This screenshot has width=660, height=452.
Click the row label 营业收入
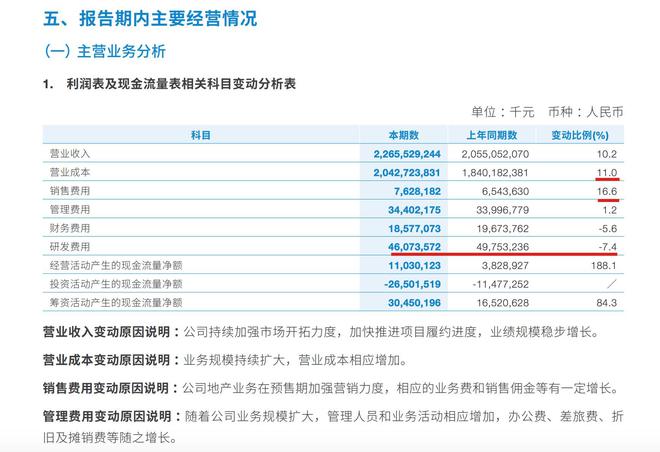pyautogui.click(x=70, y=154)
